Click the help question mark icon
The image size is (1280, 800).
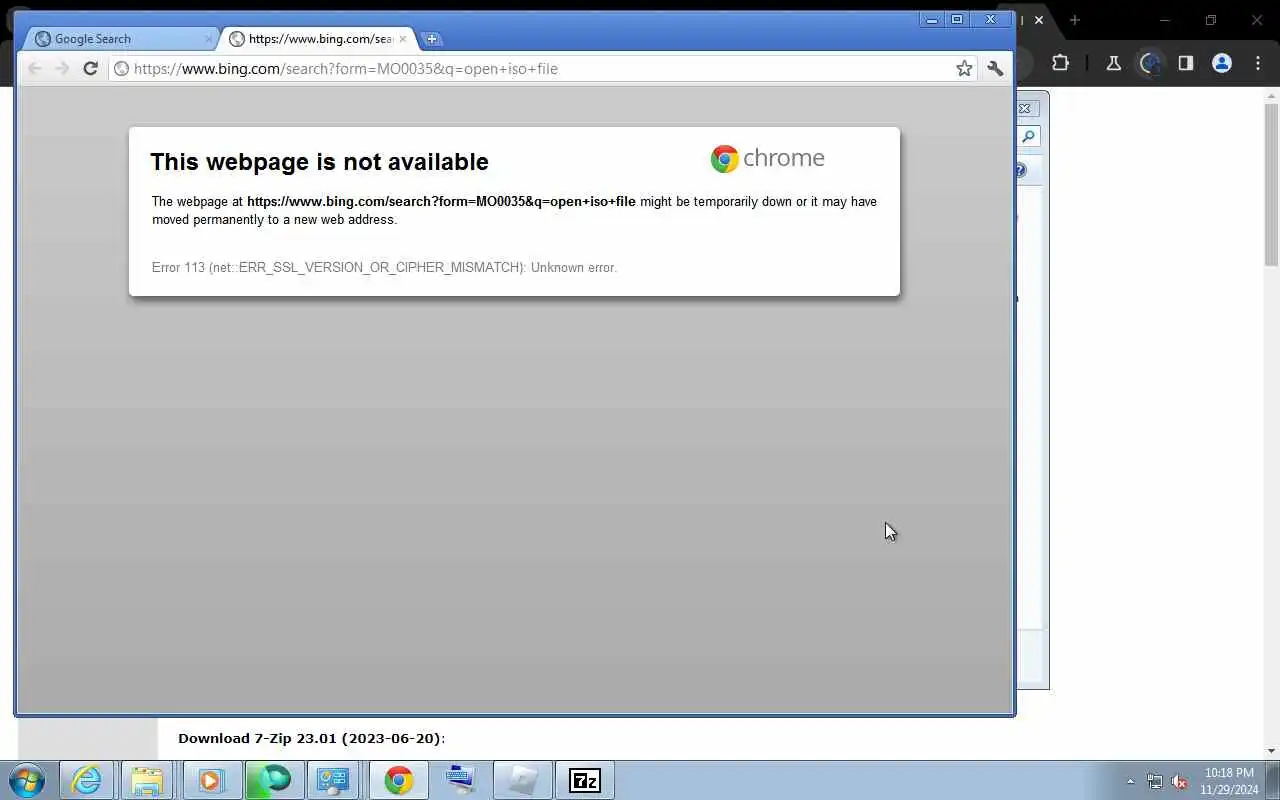(x=1021, y=171)
